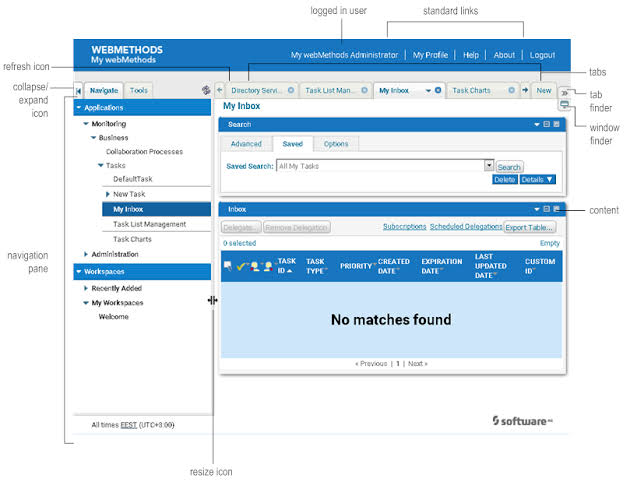The image size is (637, 482).
Task: Minimize the Inbox portlet with its square icon
Action: point(546,209)
